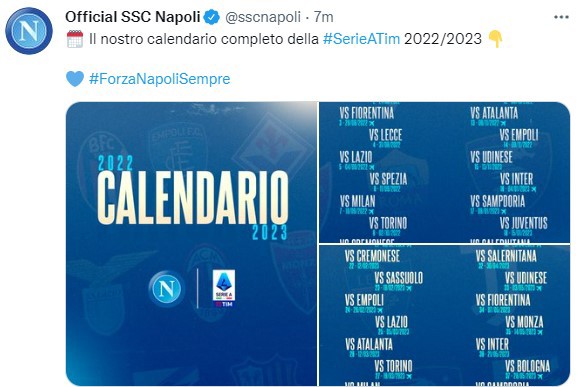Click the blue heart emoji
The height and width of the screenshot is (387, 583).
(x=75, y=79)
